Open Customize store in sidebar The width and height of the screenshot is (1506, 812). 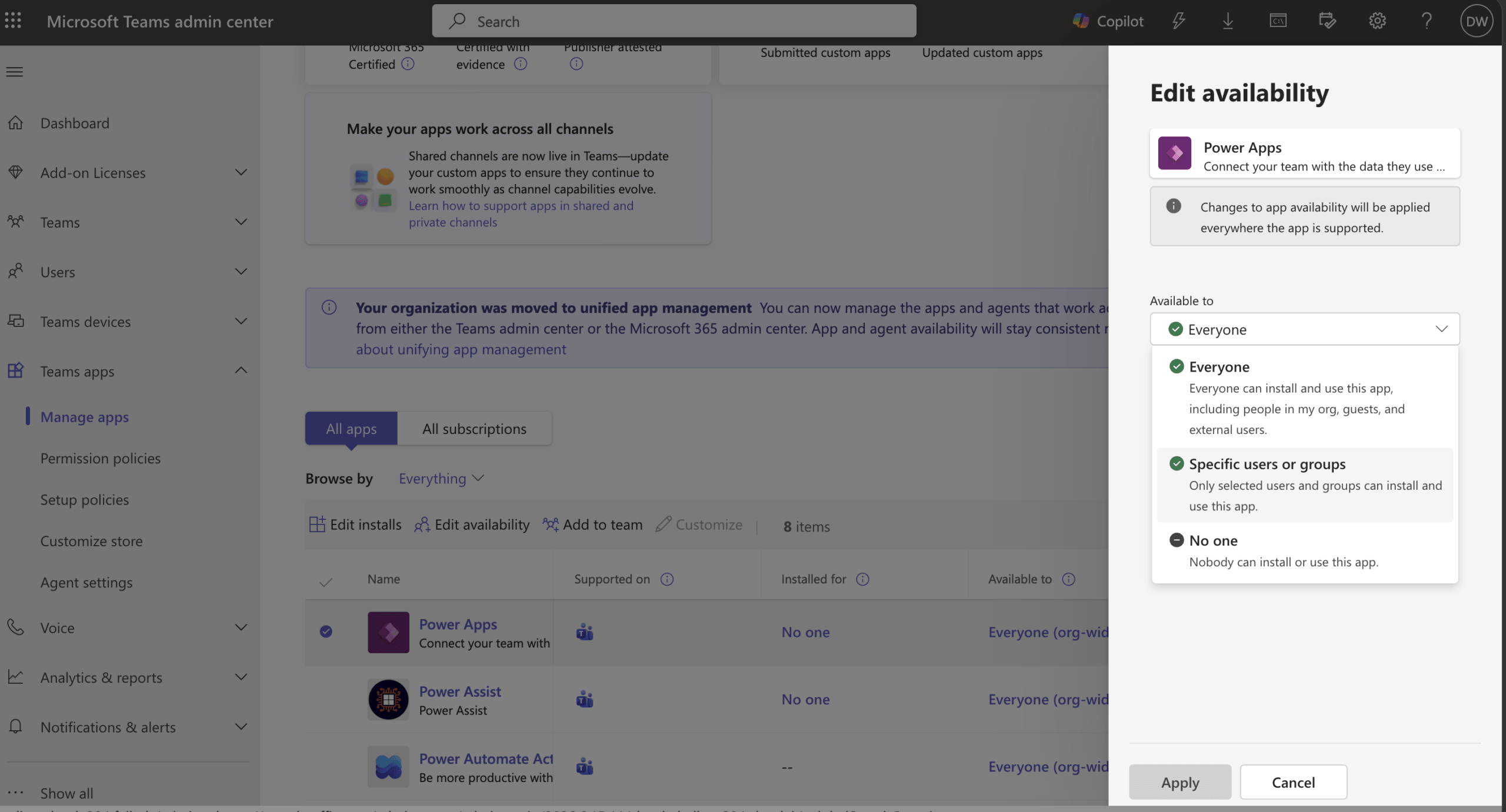tap(92, 541)
